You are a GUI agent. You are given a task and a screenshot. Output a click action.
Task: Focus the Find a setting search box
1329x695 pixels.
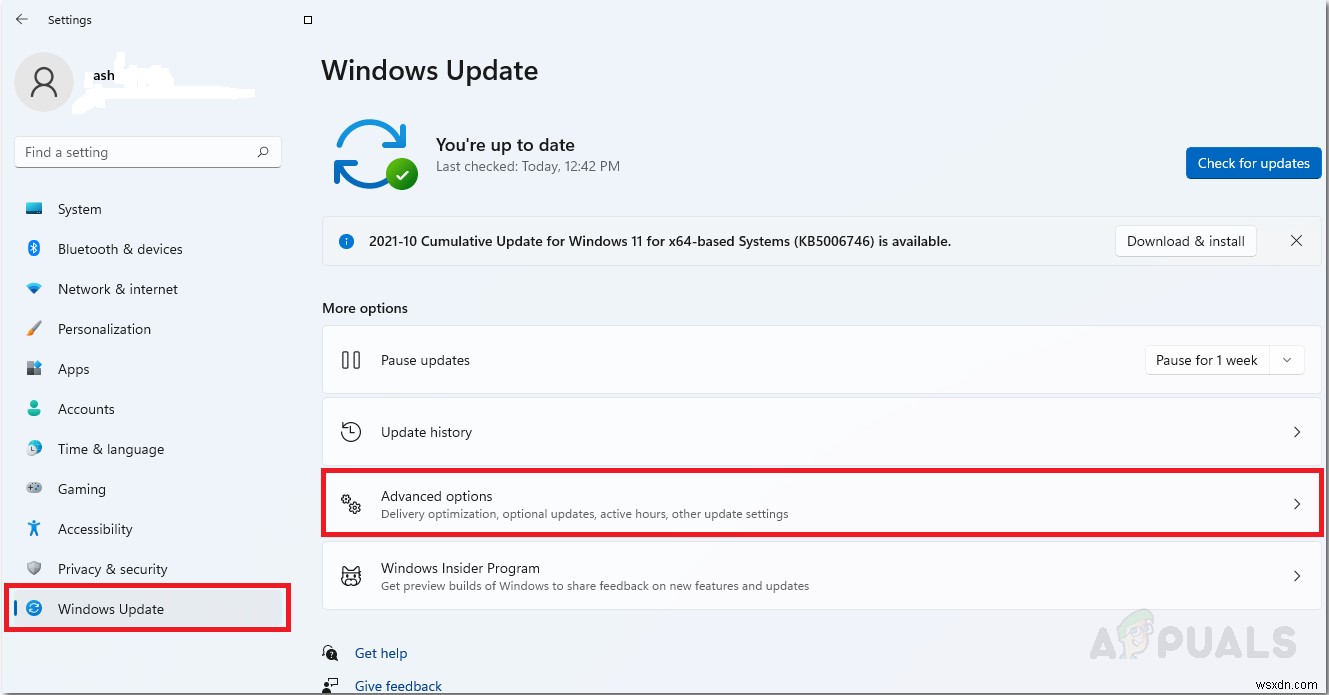tap(135, 152)
